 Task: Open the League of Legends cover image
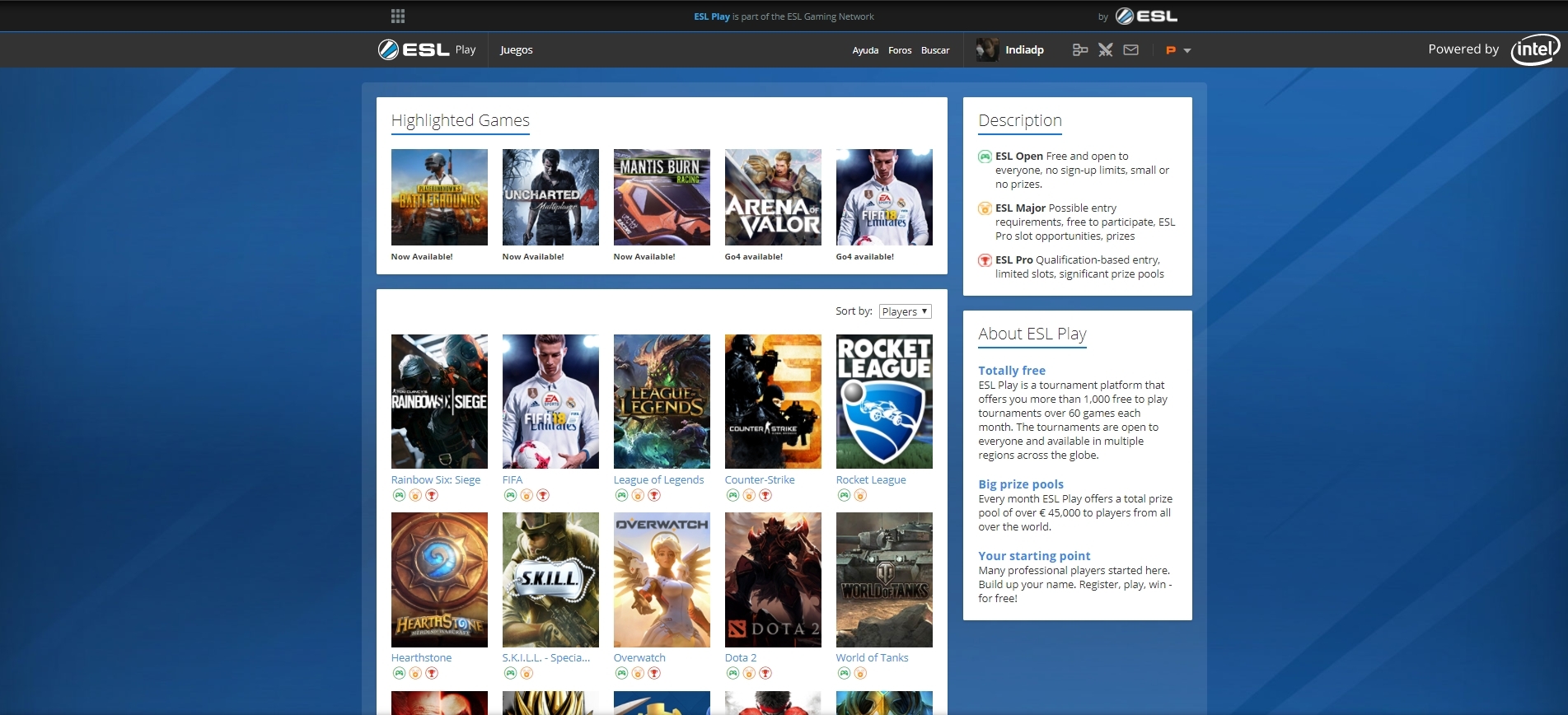click(662, 401)
